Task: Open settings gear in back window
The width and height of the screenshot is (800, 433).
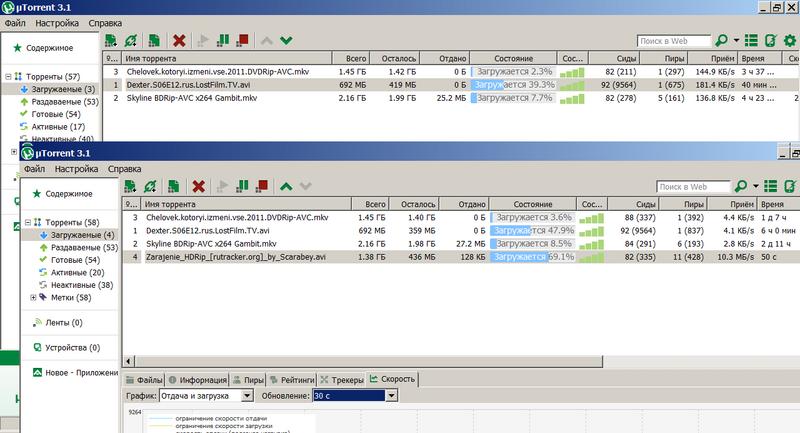Action: [790, 40]
